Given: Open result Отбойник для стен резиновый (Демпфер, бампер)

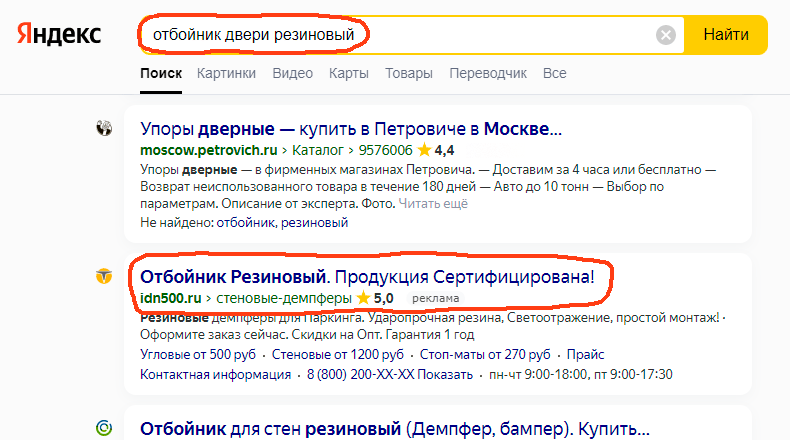Looking at the screenshot, I should click(394, 429).
